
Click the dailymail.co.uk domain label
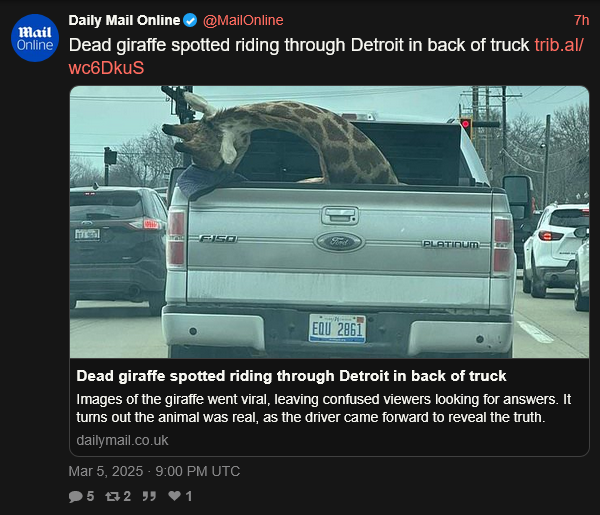click(x=122, y=440)
